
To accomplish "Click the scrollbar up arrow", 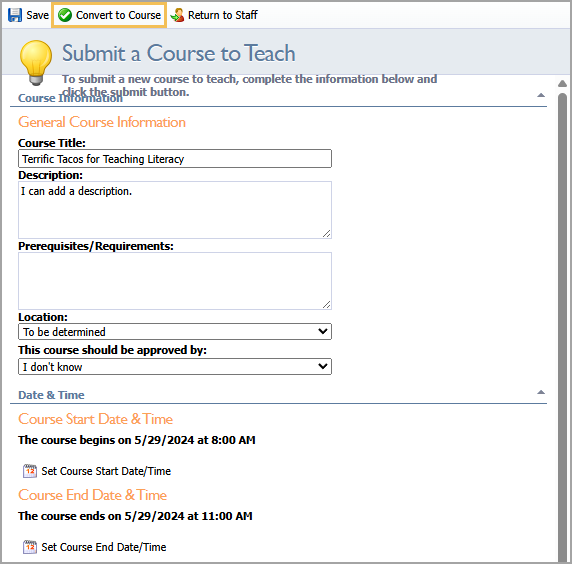I will [x=563, y=84].
